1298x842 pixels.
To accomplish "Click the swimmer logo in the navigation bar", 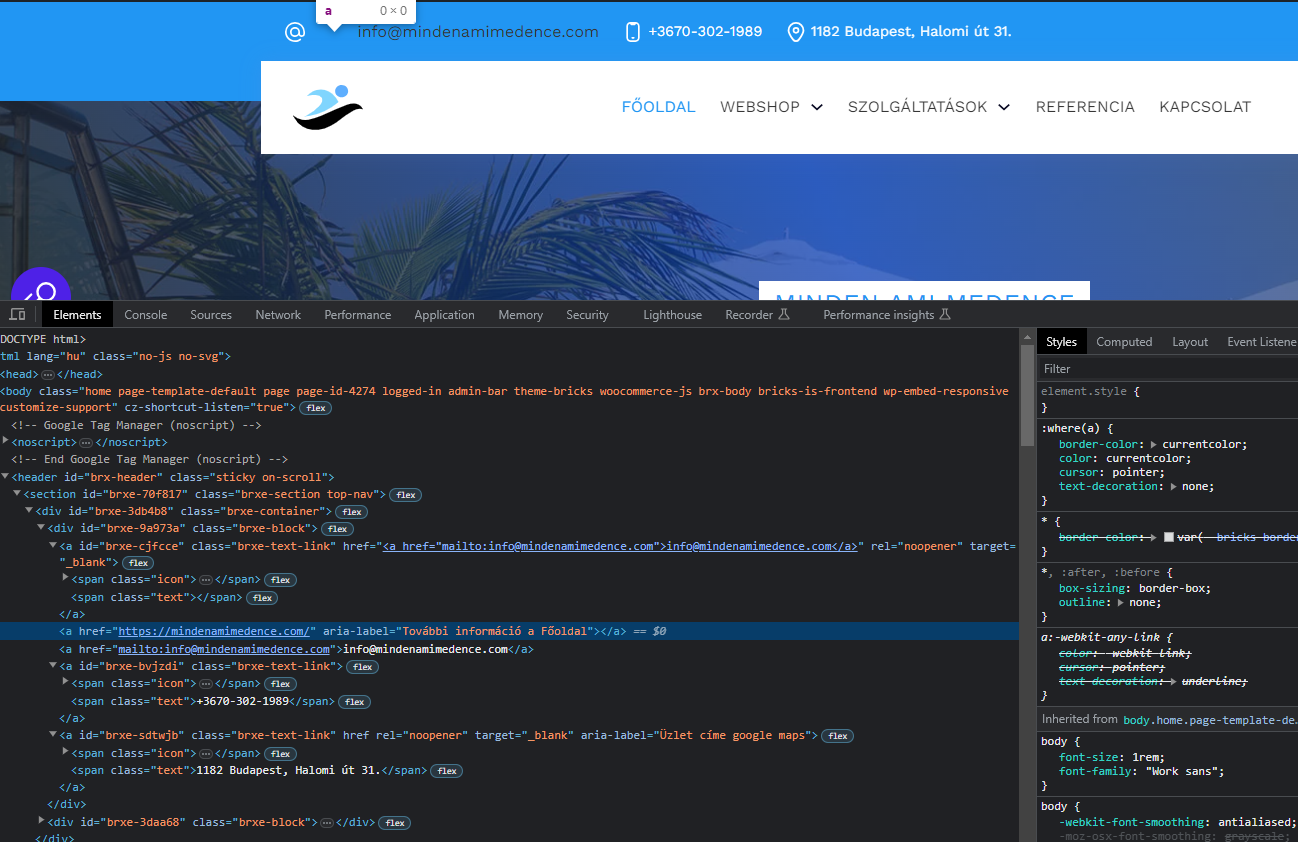I will (x=327, y=107).
